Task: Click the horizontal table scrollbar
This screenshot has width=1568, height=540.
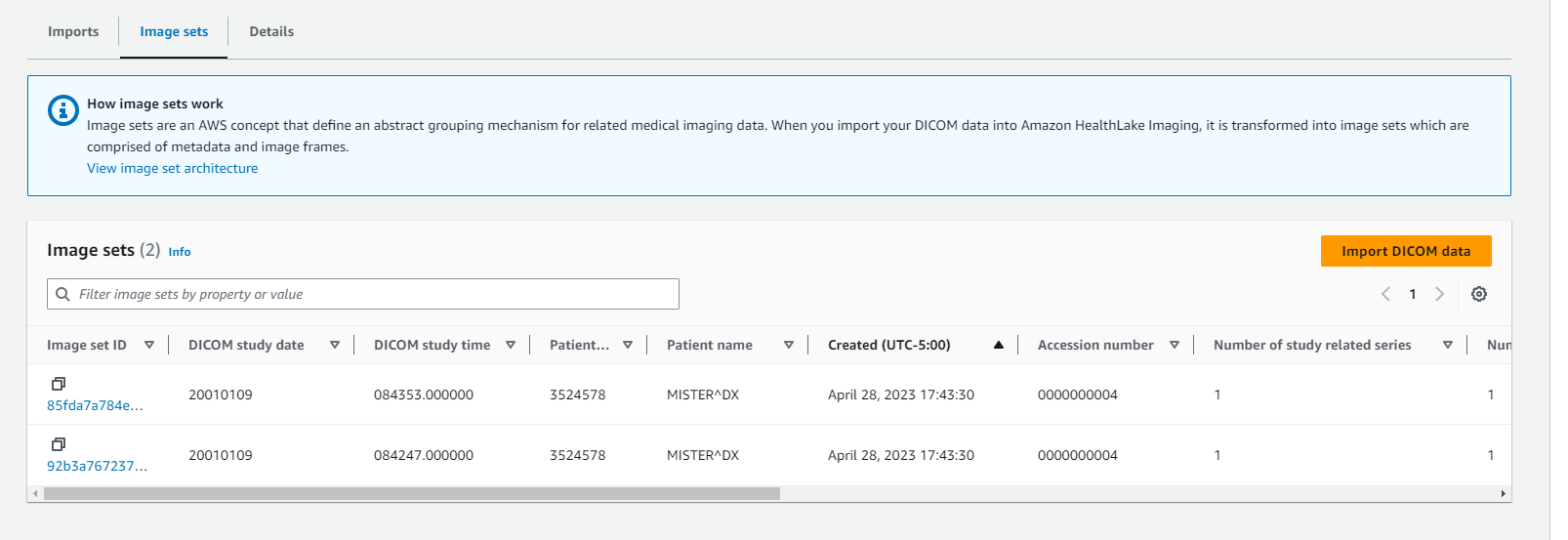Action: point(410,494)
